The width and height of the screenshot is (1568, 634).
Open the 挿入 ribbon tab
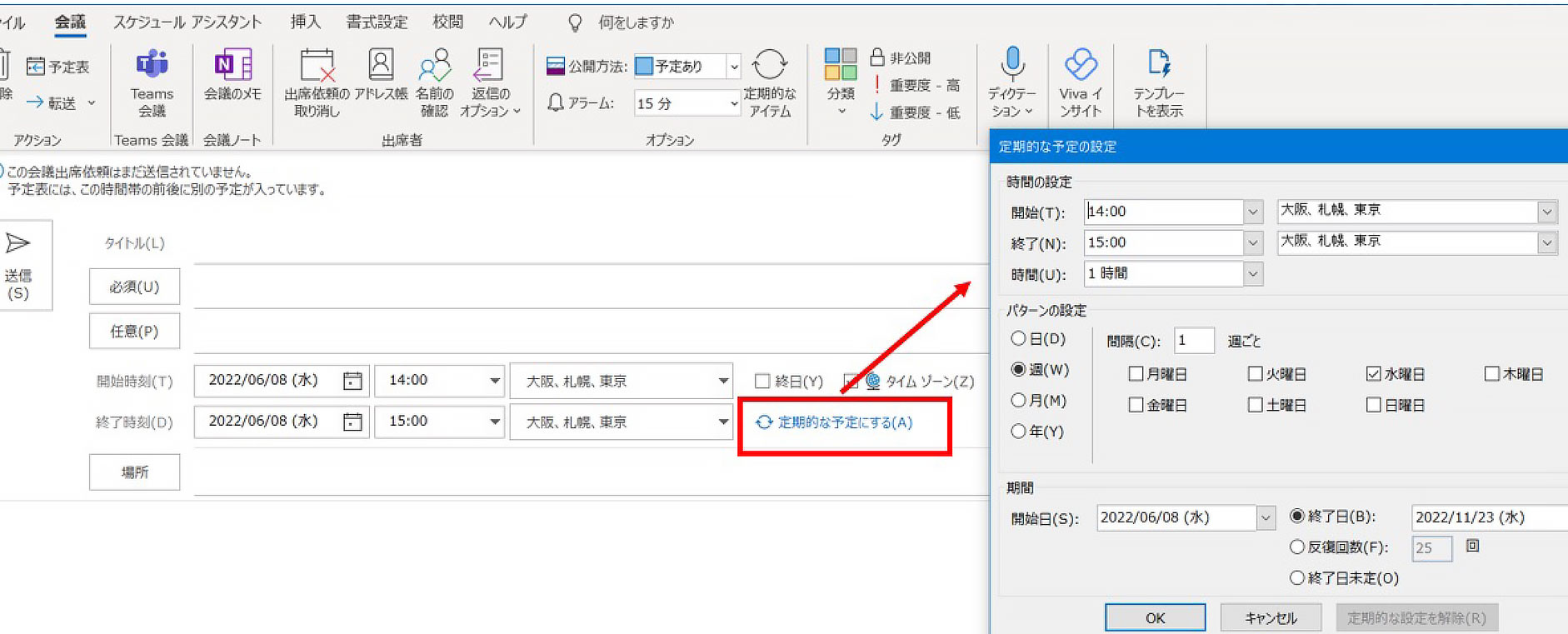click(x=305, y=22)
